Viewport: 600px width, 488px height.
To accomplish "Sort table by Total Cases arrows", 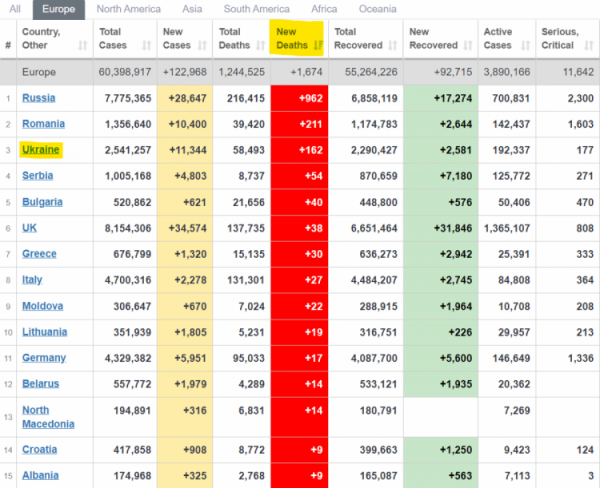I will click(x=147, y=46).
